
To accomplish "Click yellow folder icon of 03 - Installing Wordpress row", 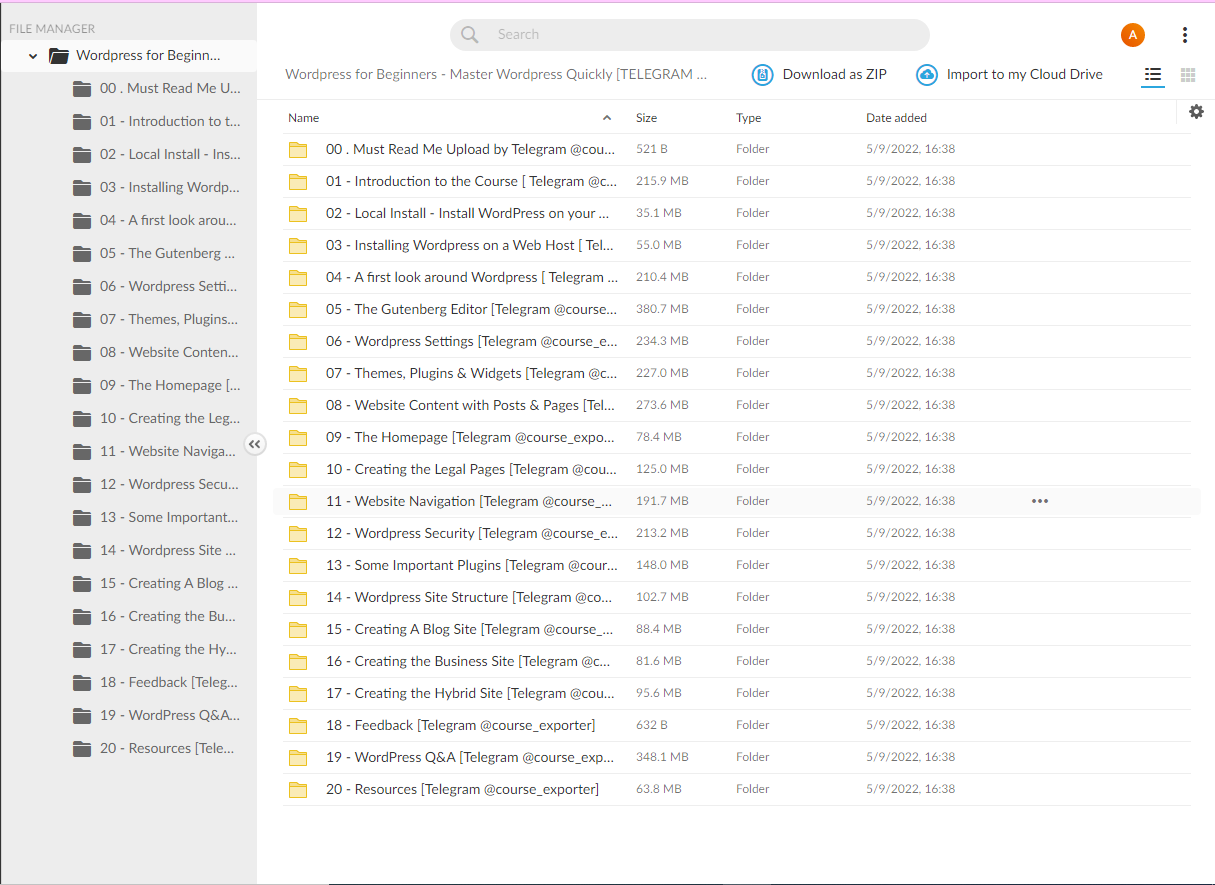I will 298,246.
